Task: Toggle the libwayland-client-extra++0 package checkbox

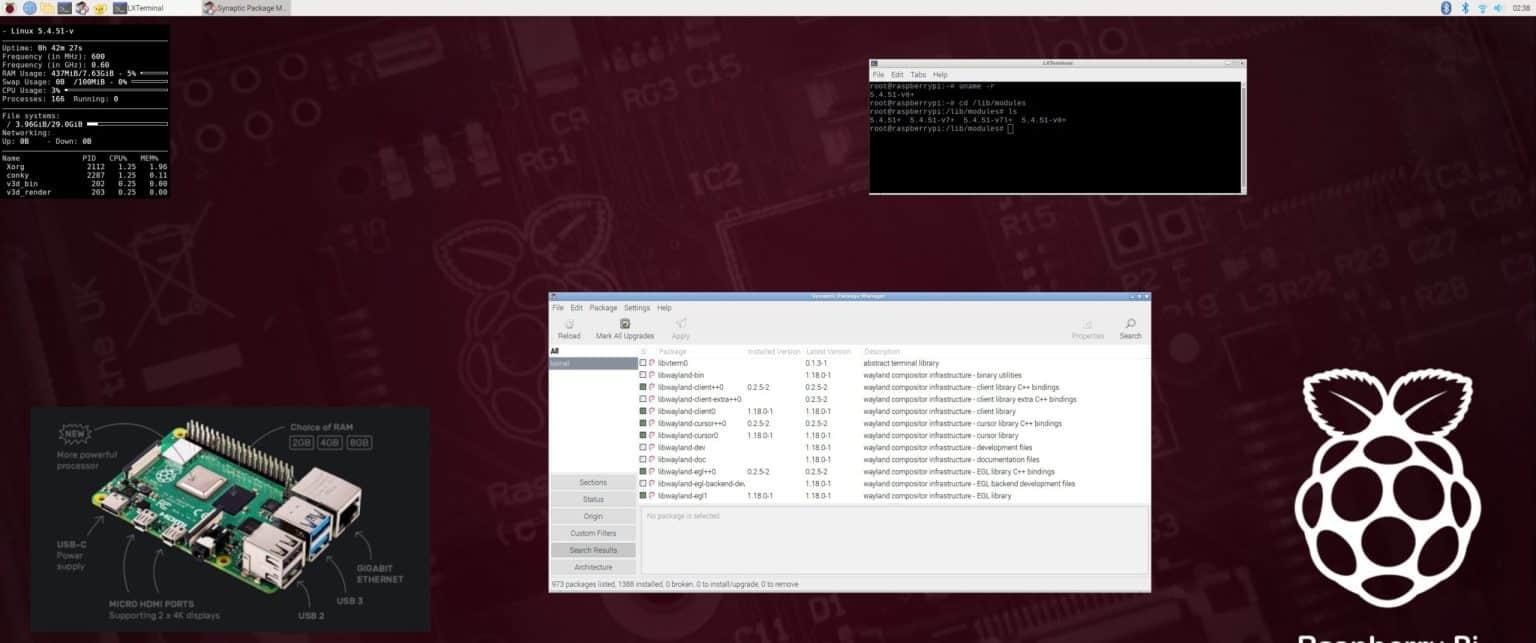Action: 643,399
